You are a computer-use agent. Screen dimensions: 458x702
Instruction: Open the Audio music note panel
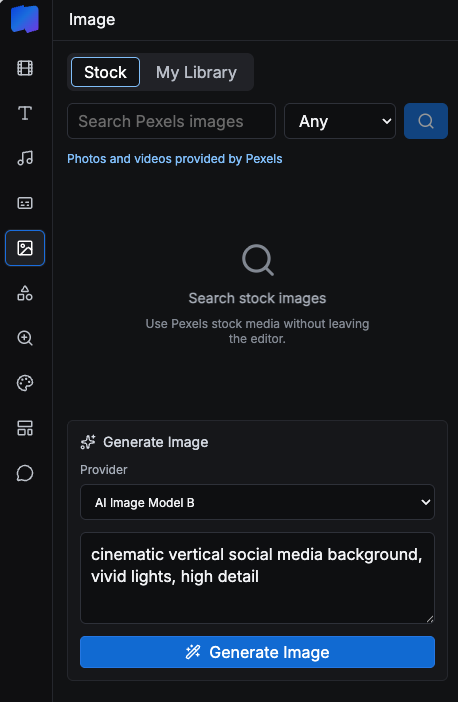click(25, 158)
